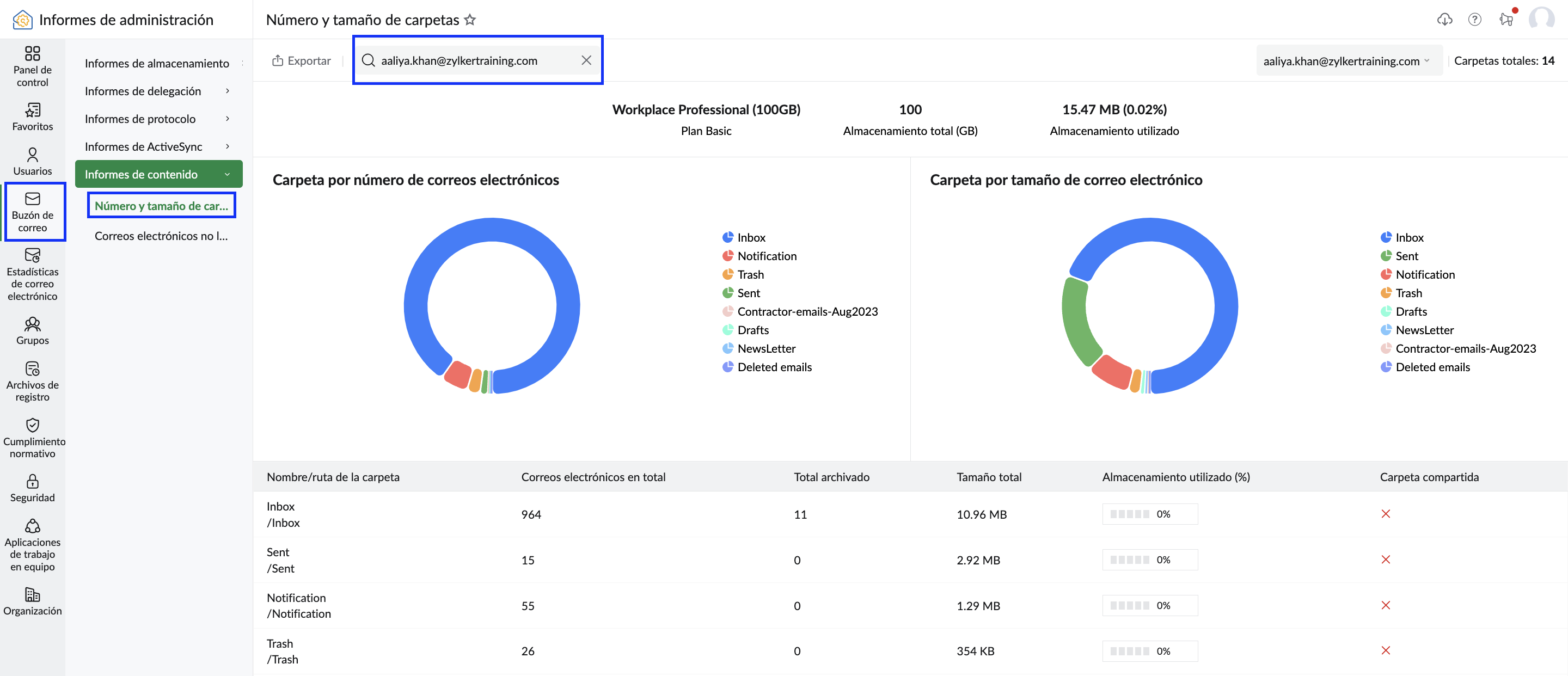1568x676 pixels.
Task: Select Correos electrónicos no leídos report
Action: tap(161, 236)
